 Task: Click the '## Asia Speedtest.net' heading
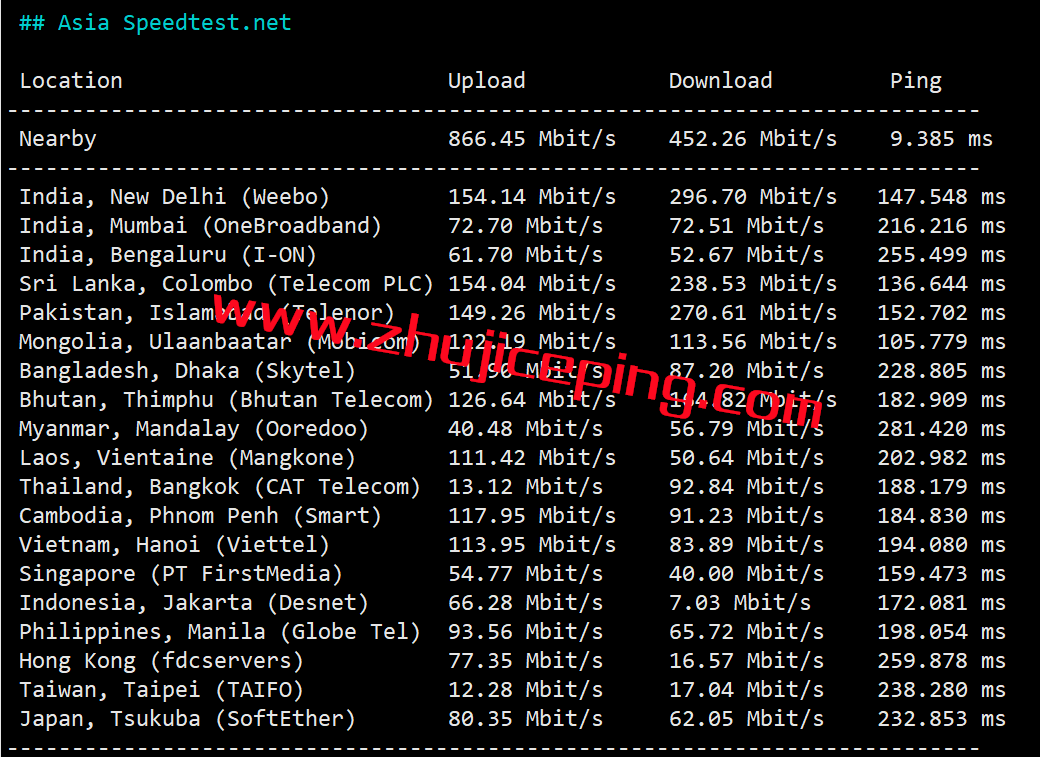pyautogui.click(x=155, y=23)
